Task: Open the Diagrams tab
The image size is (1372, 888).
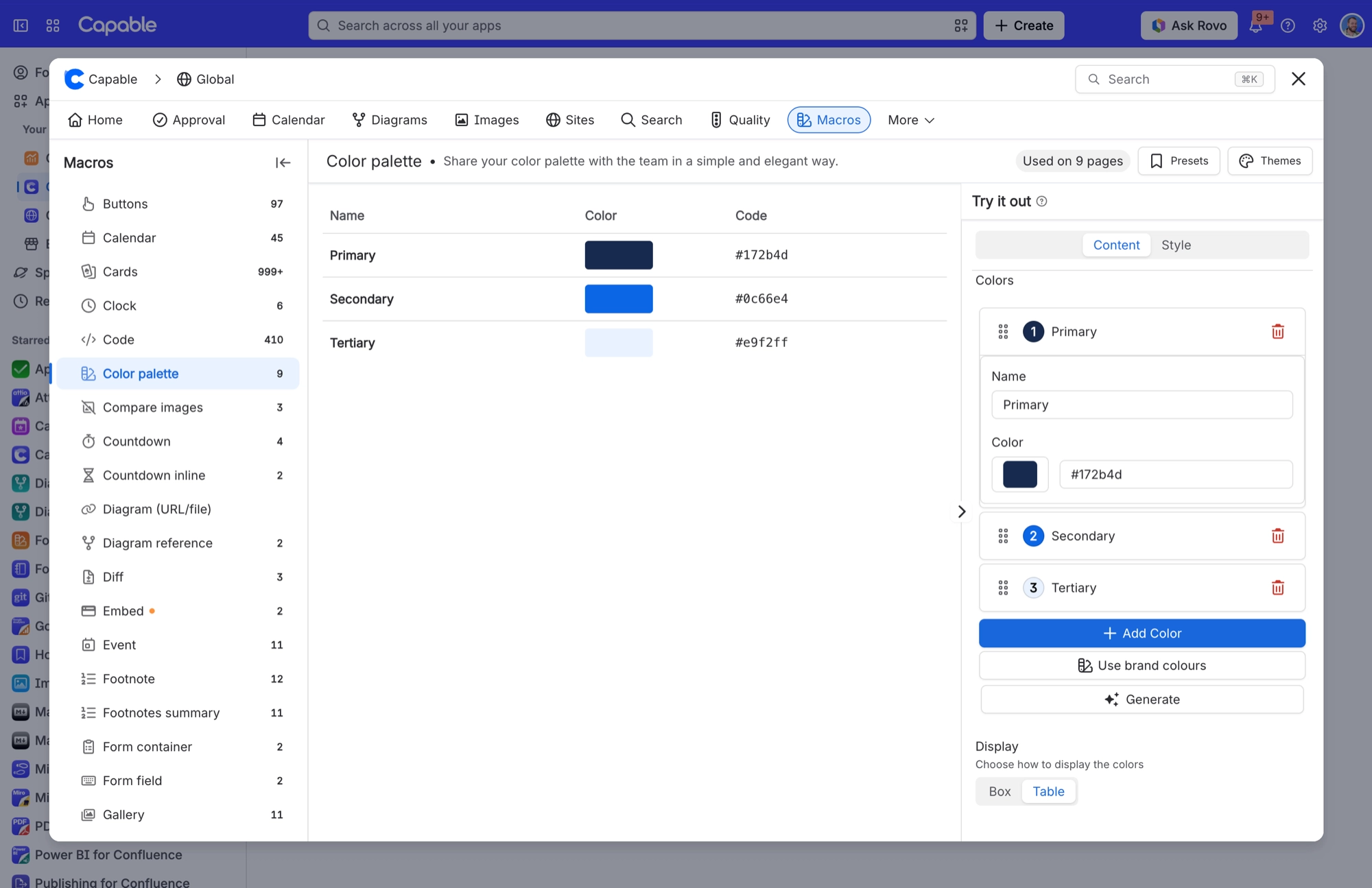Action: (x=389, y=120)
